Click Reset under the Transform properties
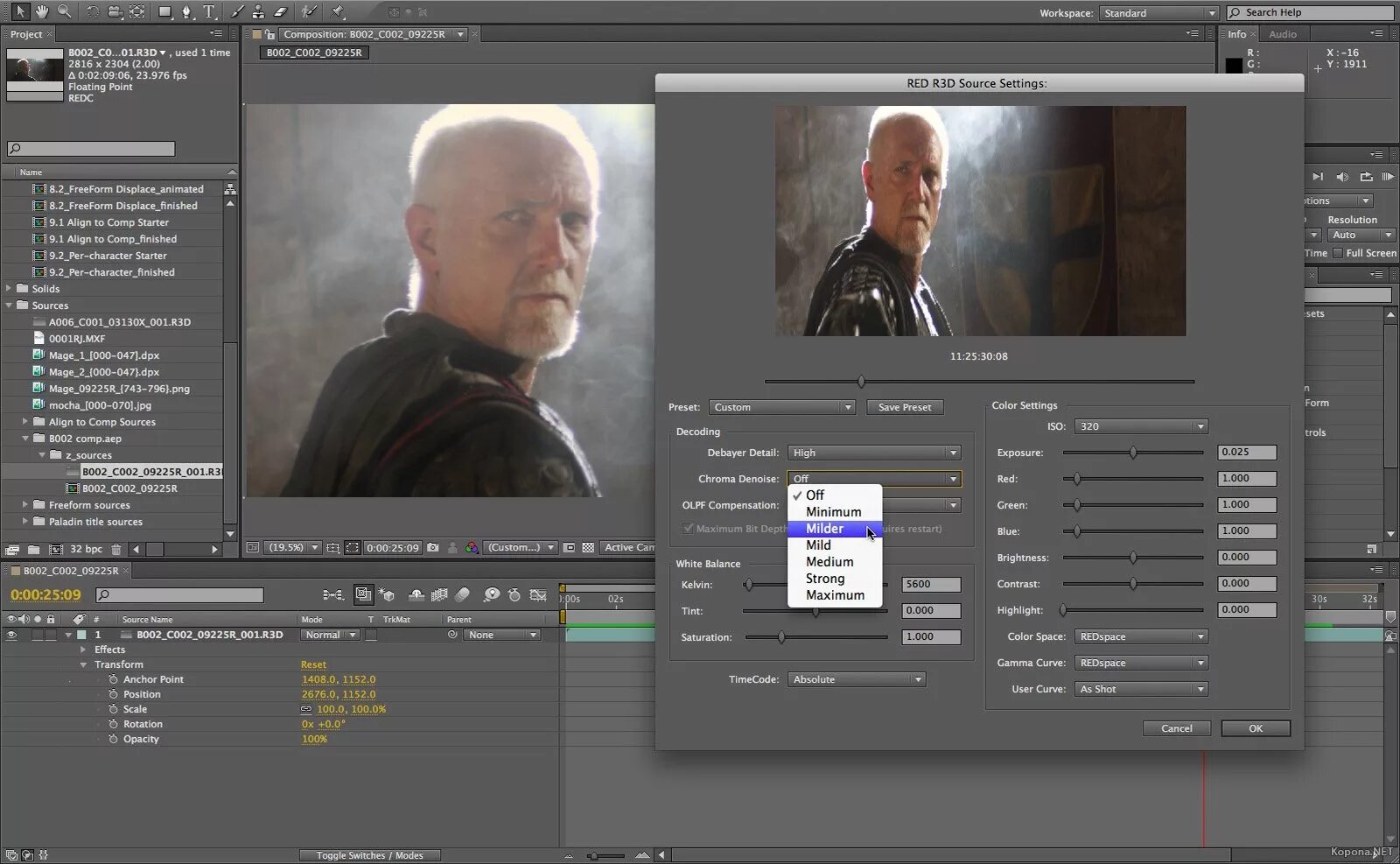Screen dimensions: 1400x864 point(313,664)
